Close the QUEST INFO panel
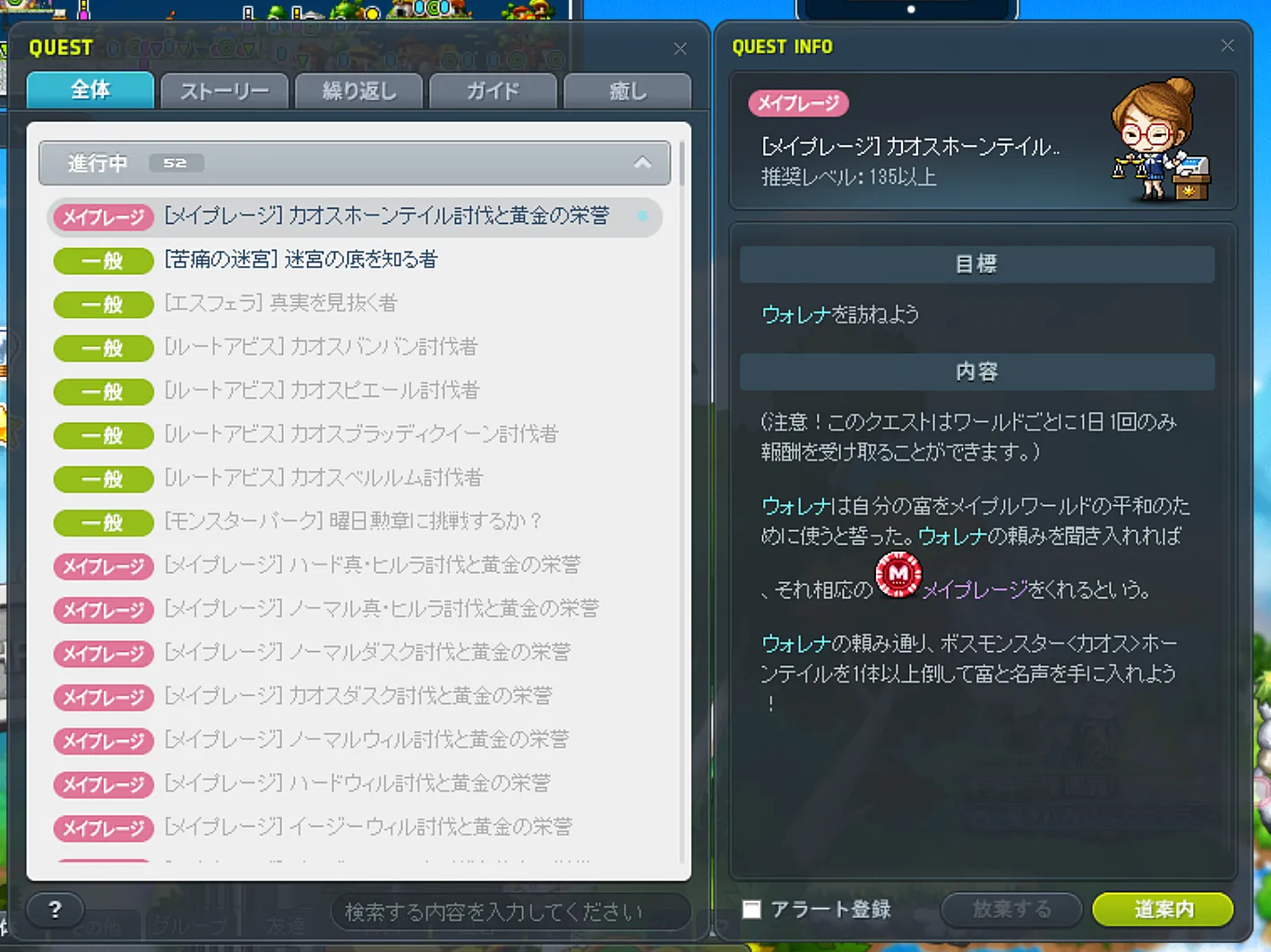The image size is (1271, 952). 1227,46
